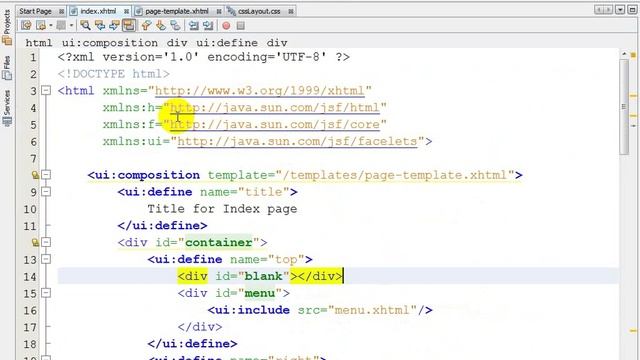Click the www.w3.org/1999/xhtml link
640x360 pixels.
pyautogui.click(x=260, y=91)
